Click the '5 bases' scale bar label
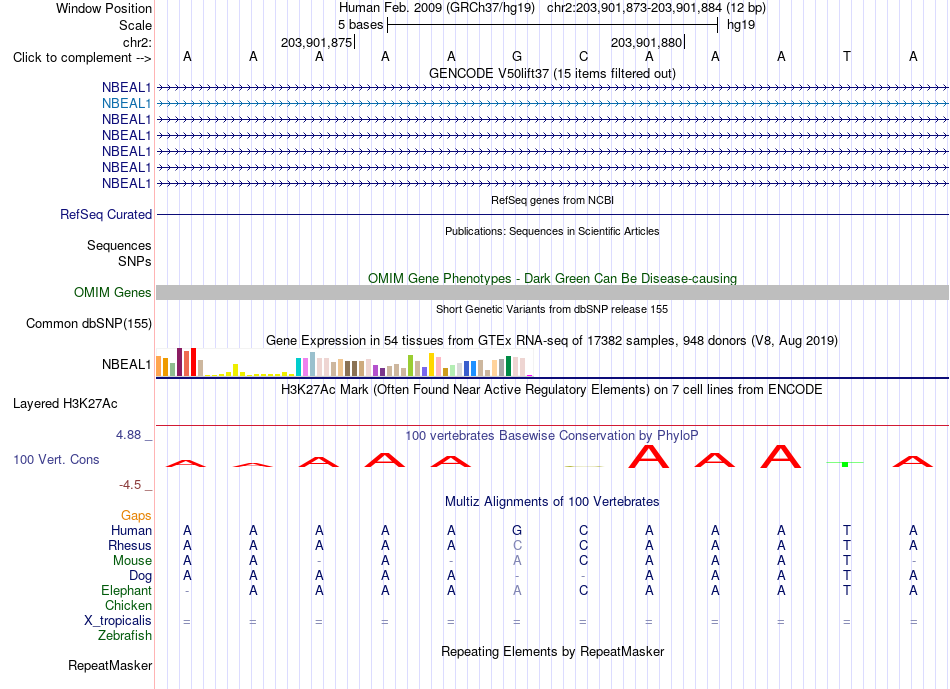 [360, 25]
